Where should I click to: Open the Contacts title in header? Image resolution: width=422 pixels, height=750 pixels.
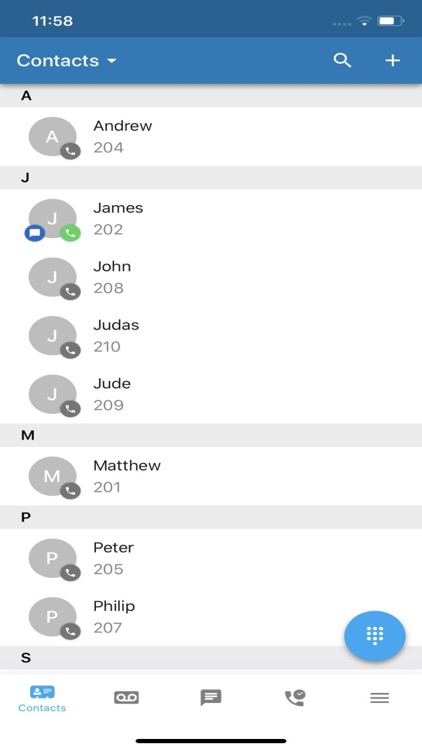58,61
